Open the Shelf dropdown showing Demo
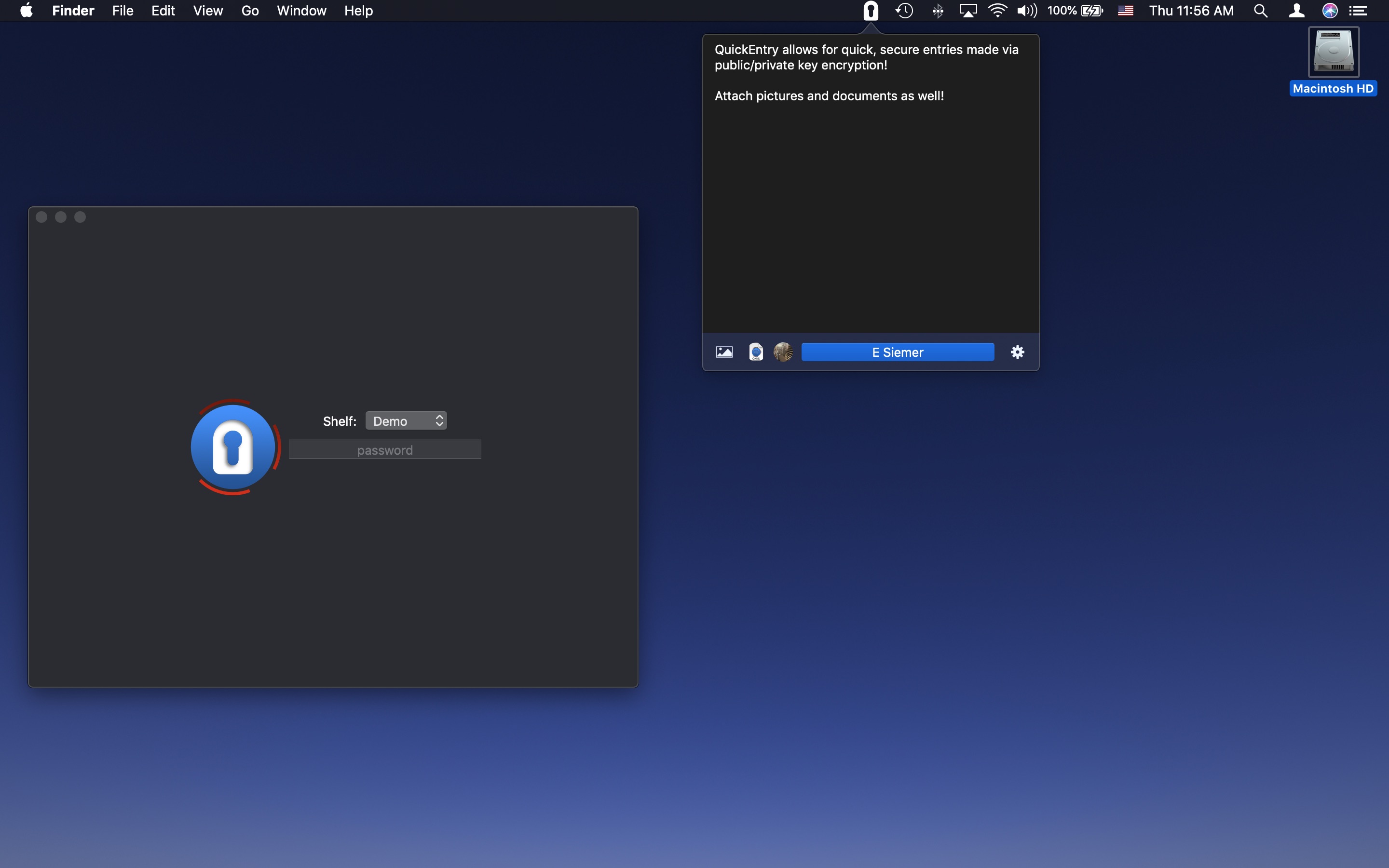This screenshot has width=1389, height=868. 407,421
